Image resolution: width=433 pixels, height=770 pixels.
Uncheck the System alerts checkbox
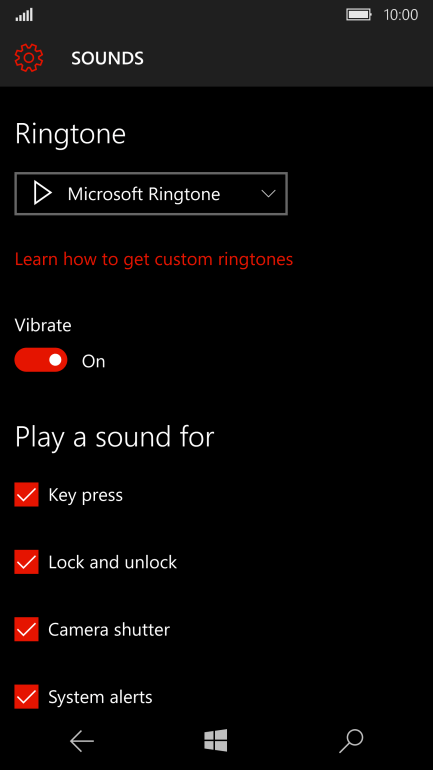27,697
